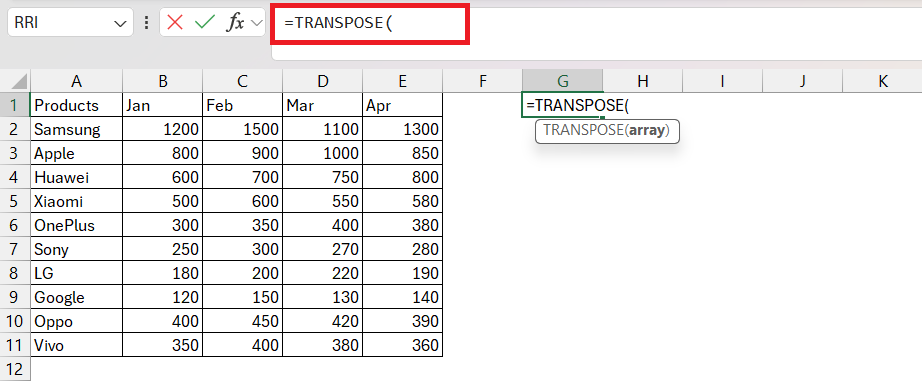The image size is (922, 381).
Task: Select the Apr header cell
Action: (402, 105)
